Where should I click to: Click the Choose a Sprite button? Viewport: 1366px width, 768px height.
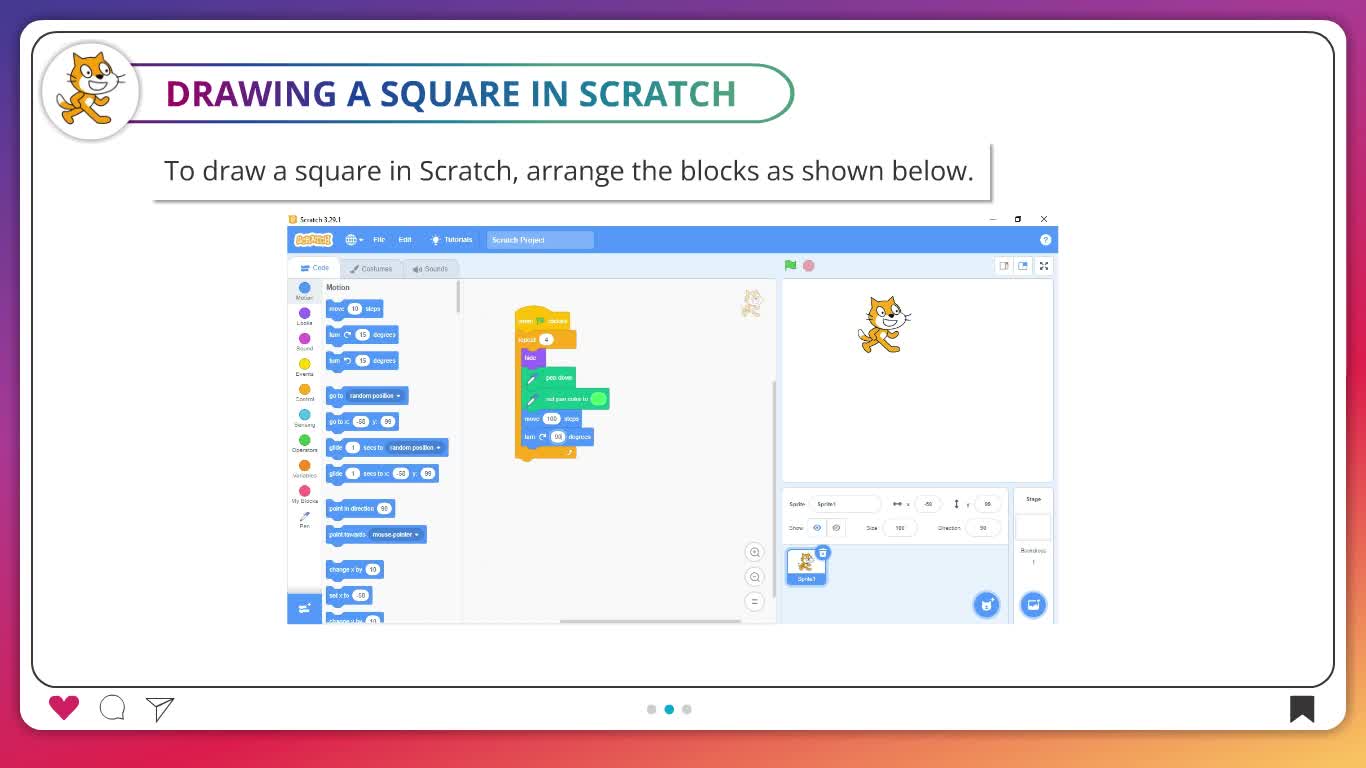[x=986, y=604]
